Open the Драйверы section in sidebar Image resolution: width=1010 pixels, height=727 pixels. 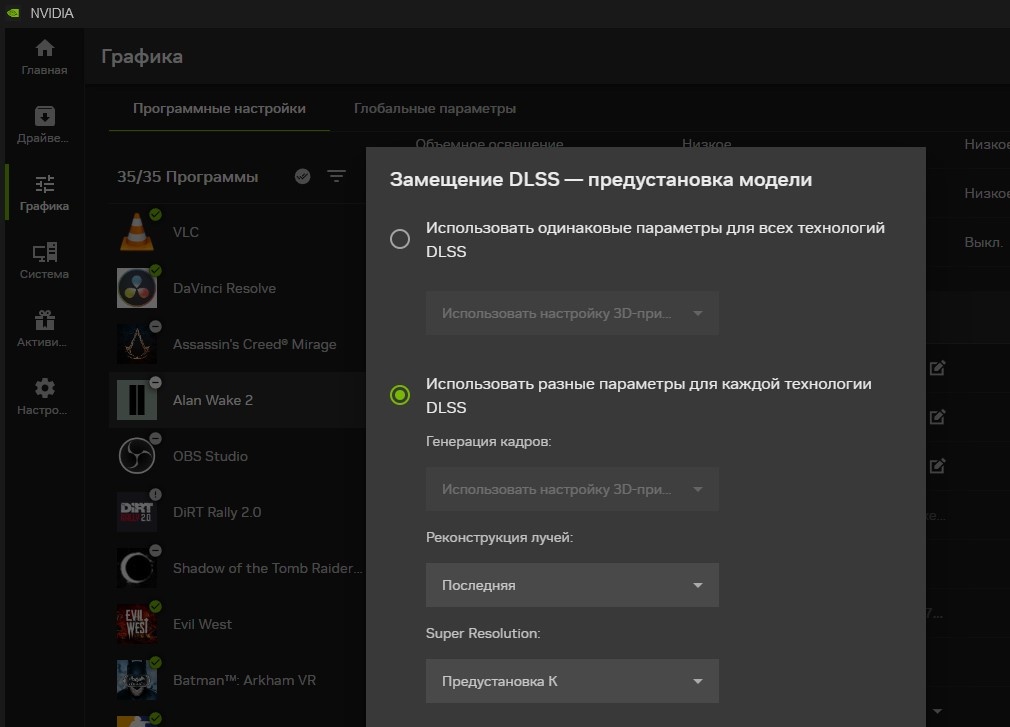click(44, 125)
